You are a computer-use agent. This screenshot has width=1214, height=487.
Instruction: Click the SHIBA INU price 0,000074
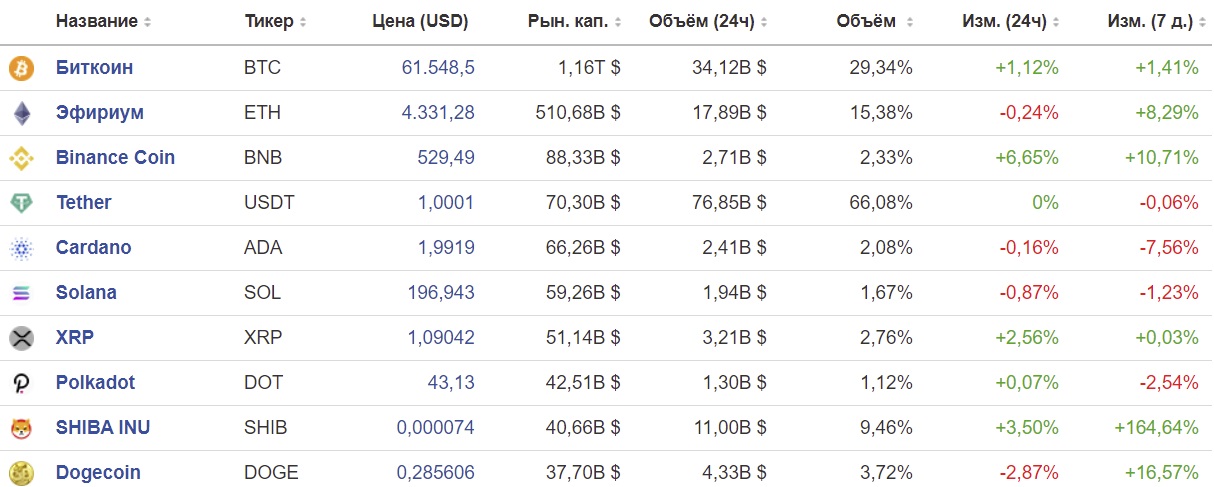(436, 428)
